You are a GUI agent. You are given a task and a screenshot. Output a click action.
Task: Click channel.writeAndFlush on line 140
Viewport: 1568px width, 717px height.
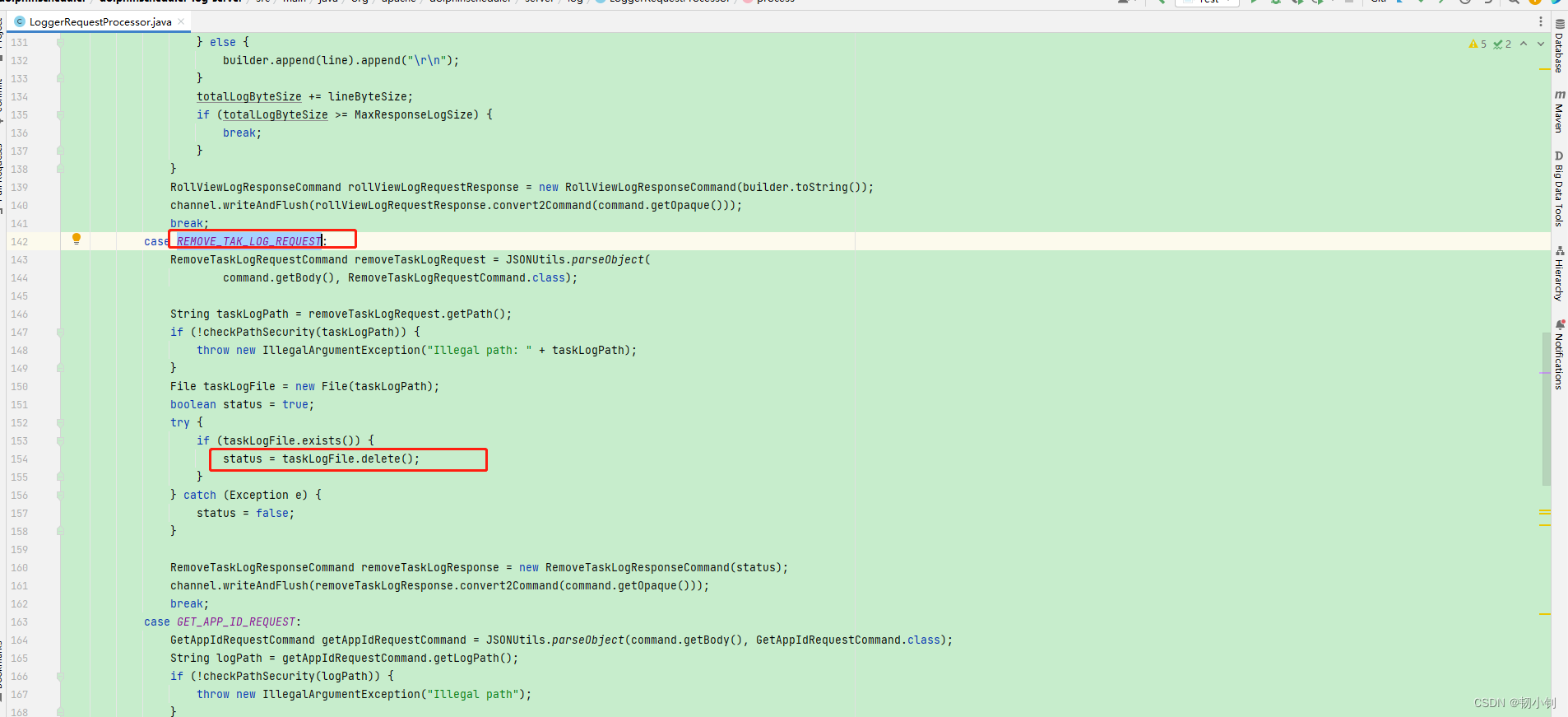239,205
